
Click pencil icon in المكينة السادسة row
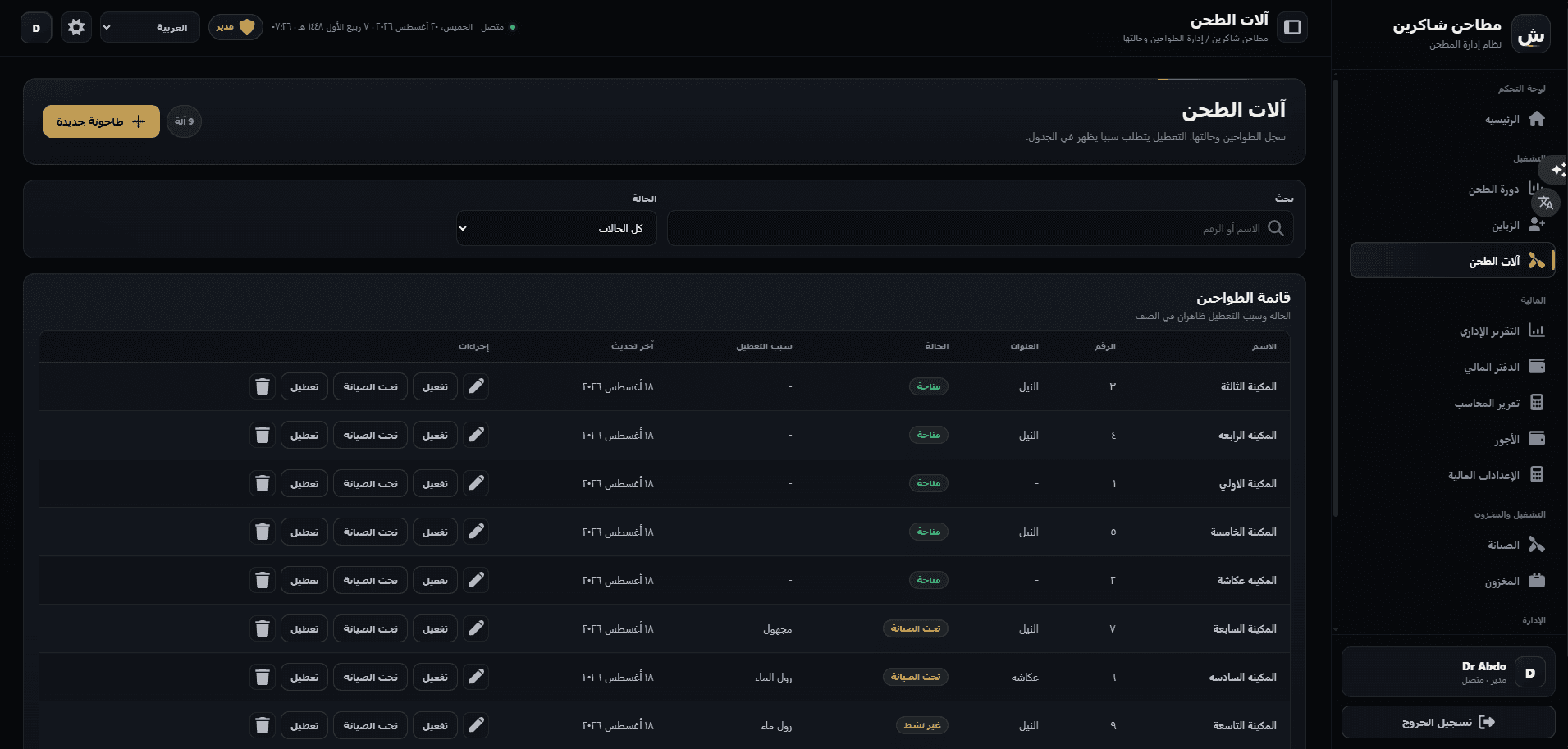[x=477, y=677]
